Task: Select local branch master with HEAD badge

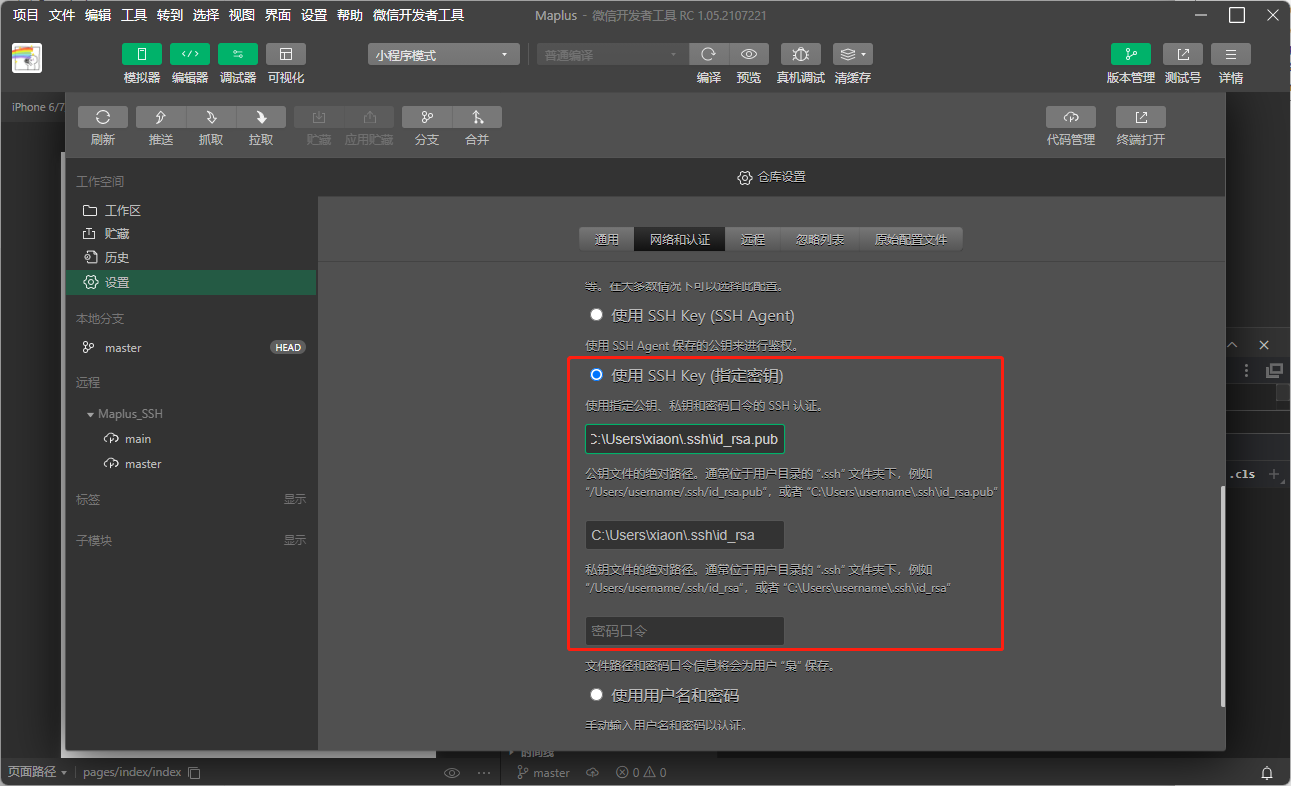Action: point(191,347)
